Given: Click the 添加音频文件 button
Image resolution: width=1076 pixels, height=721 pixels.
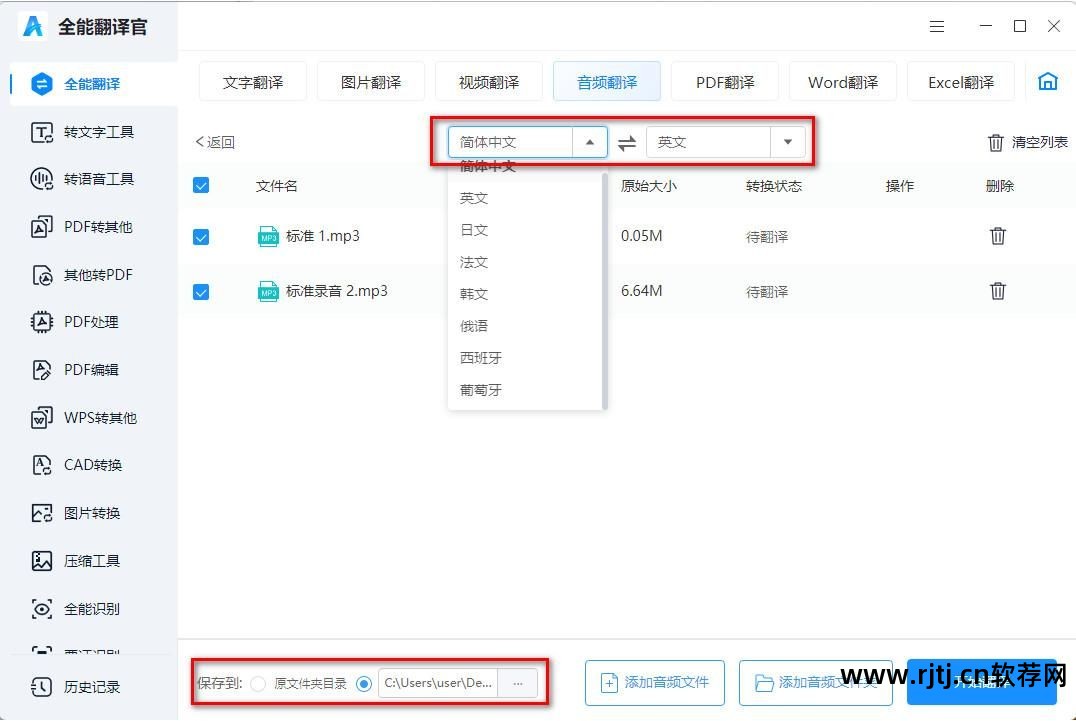Looking at the screenshot, I should click(x=655, y=683).
